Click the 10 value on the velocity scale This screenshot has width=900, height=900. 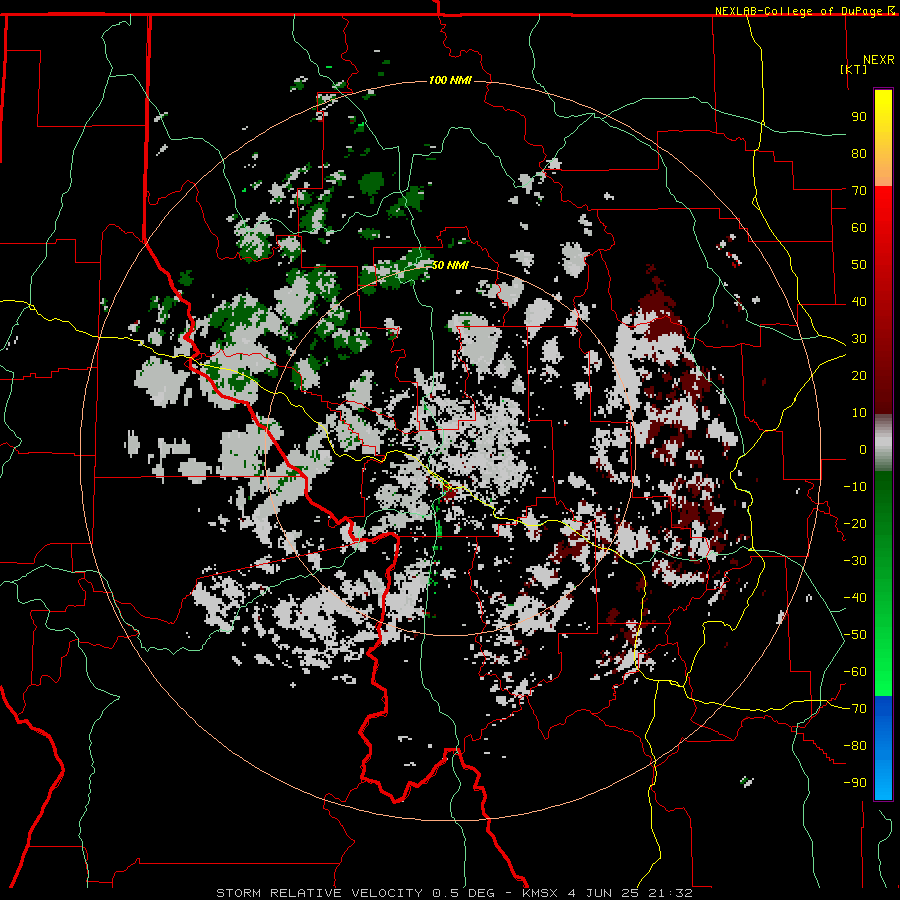pyautogui.click(x=859, y=413)
